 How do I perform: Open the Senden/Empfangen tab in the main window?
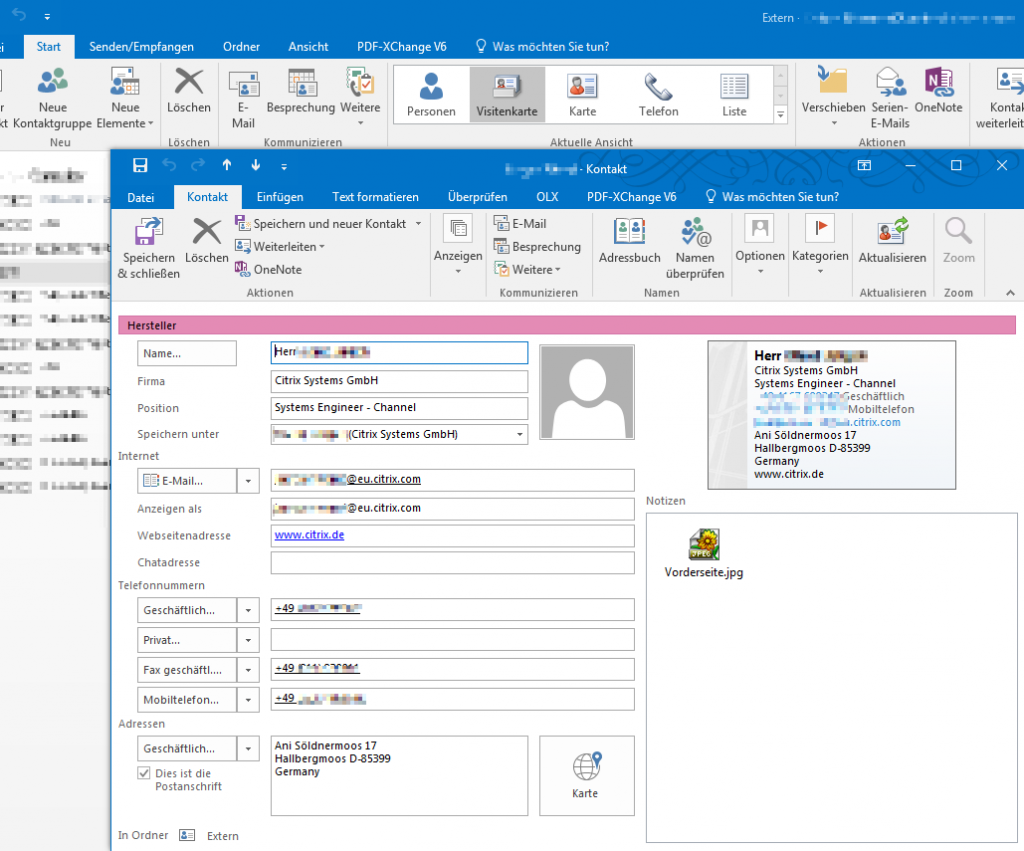141,46
